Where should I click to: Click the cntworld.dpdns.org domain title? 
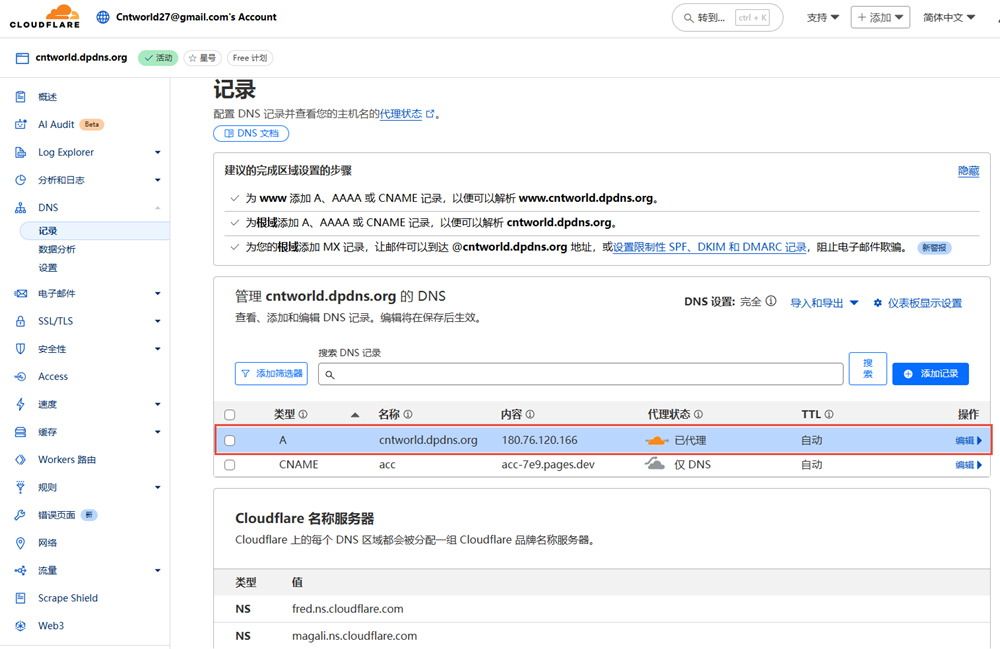(81, 57)
